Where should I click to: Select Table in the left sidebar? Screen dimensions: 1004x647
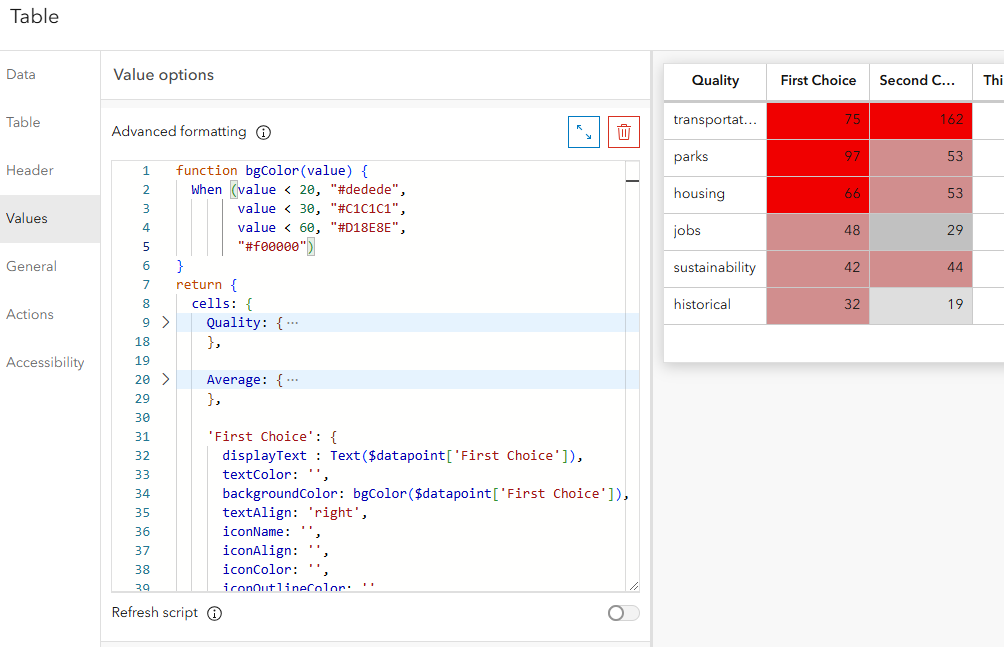[23, 122]
